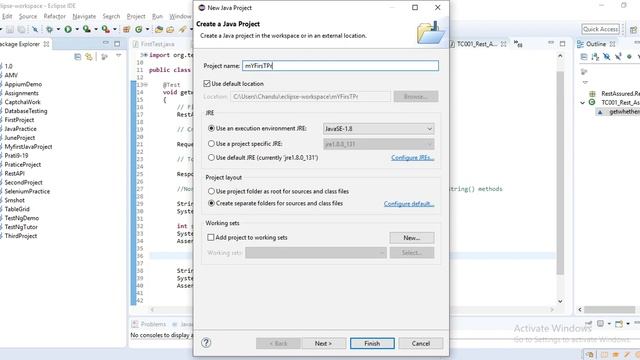Screen dimensions: 640x360
Task: Open the Project menu
Action: click(x=136, y=16)
